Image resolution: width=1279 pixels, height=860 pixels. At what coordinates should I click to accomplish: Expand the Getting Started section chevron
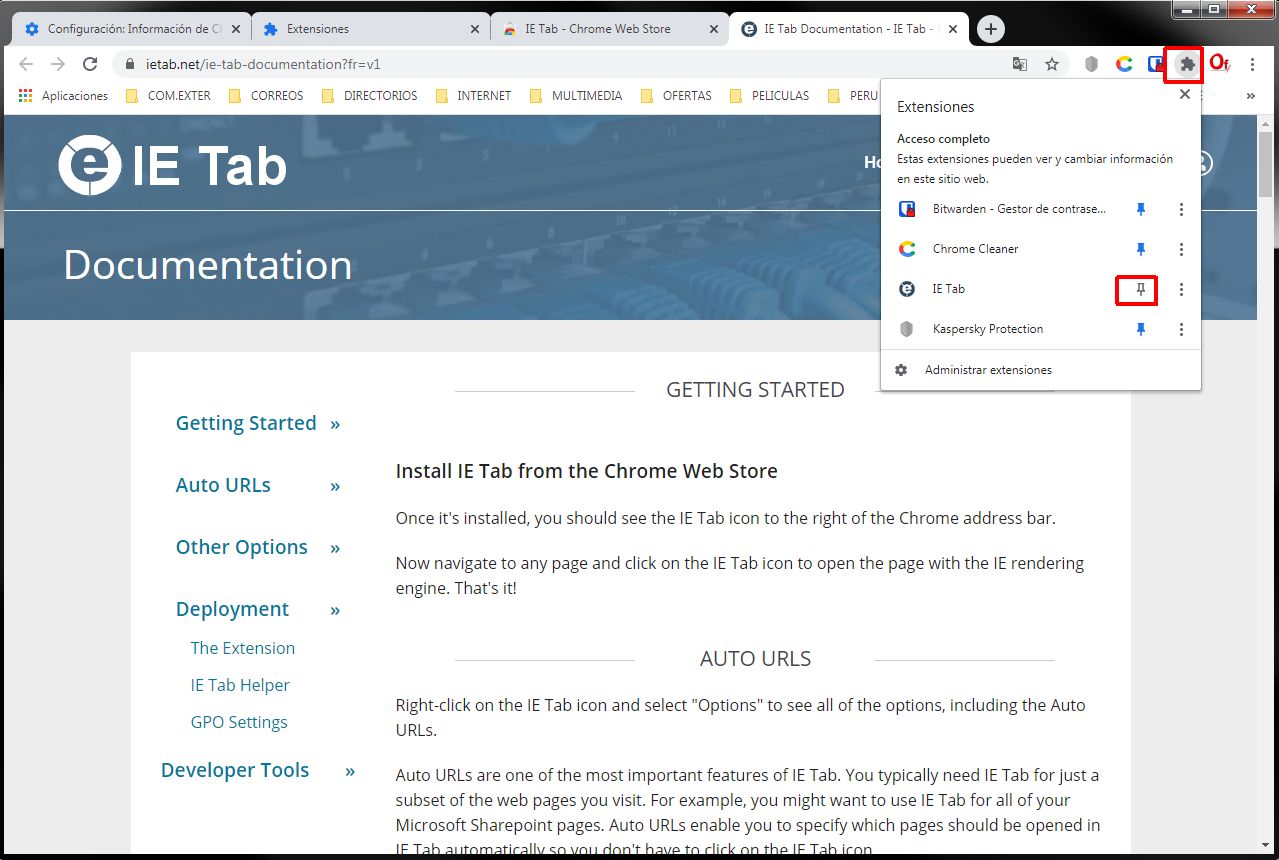click(335, 424)
